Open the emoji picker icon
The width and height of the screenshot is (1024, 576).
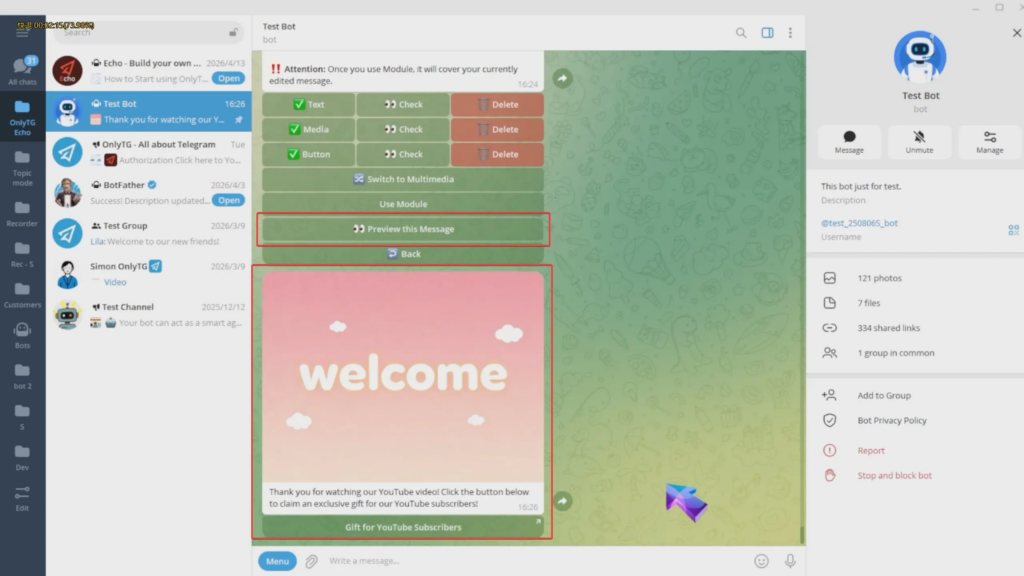point(761,561)
